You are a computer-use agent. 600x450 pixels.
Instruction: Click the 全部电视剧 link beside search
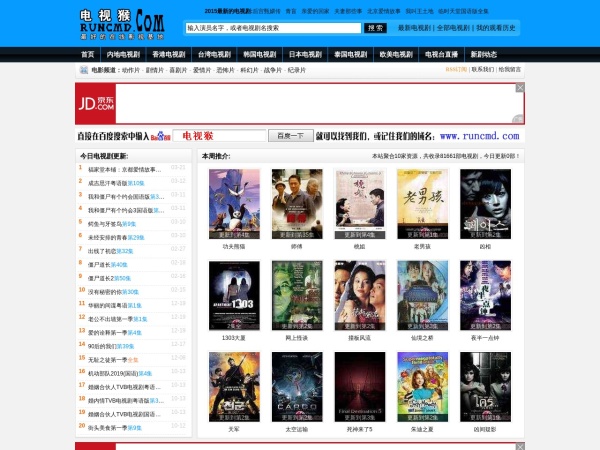pyautogui.click(x=453, y=28)
